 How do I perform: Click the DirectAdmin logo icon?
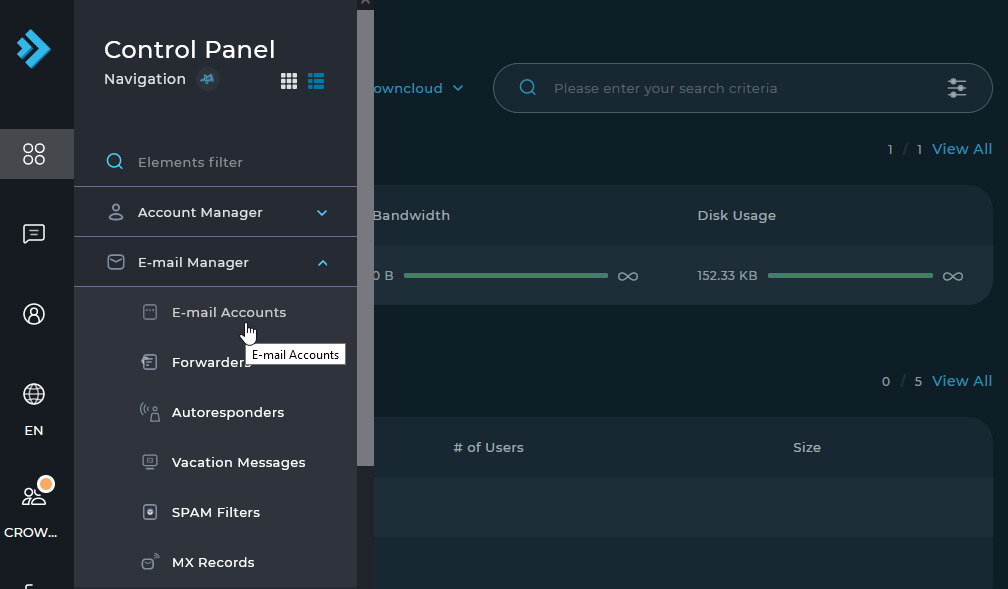(x=34, y=48)
